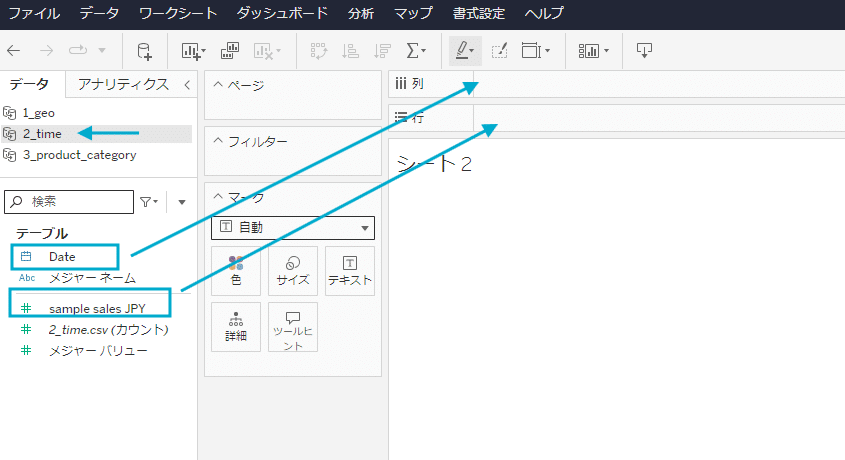Switch to the データ pane tab
The height and width of the screenshot is (460, 845).
point(30,84)
